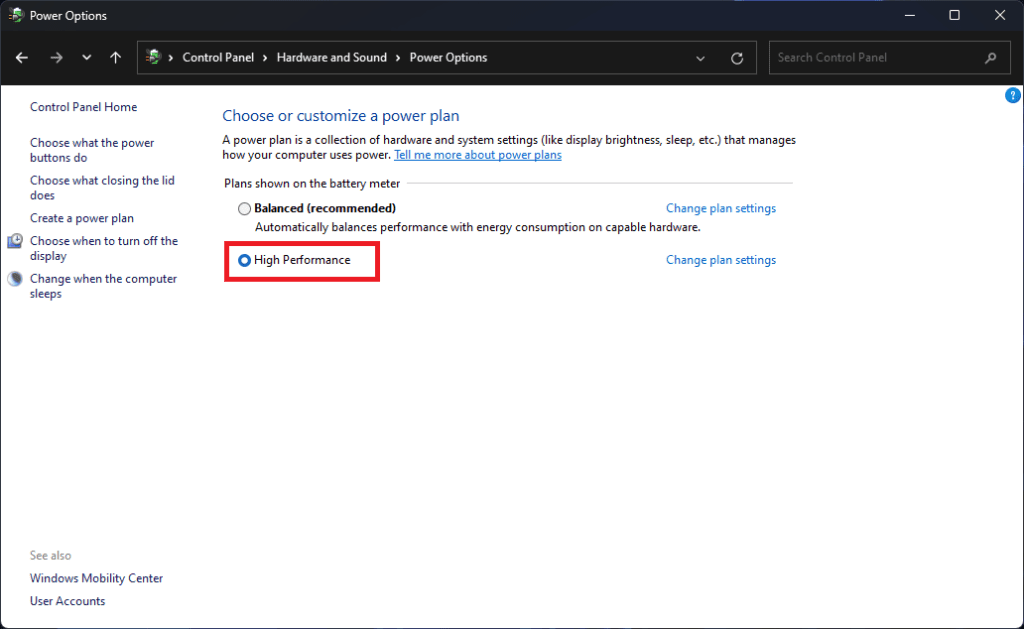Open recent locations dropdown in address bar

pos(700,57)
